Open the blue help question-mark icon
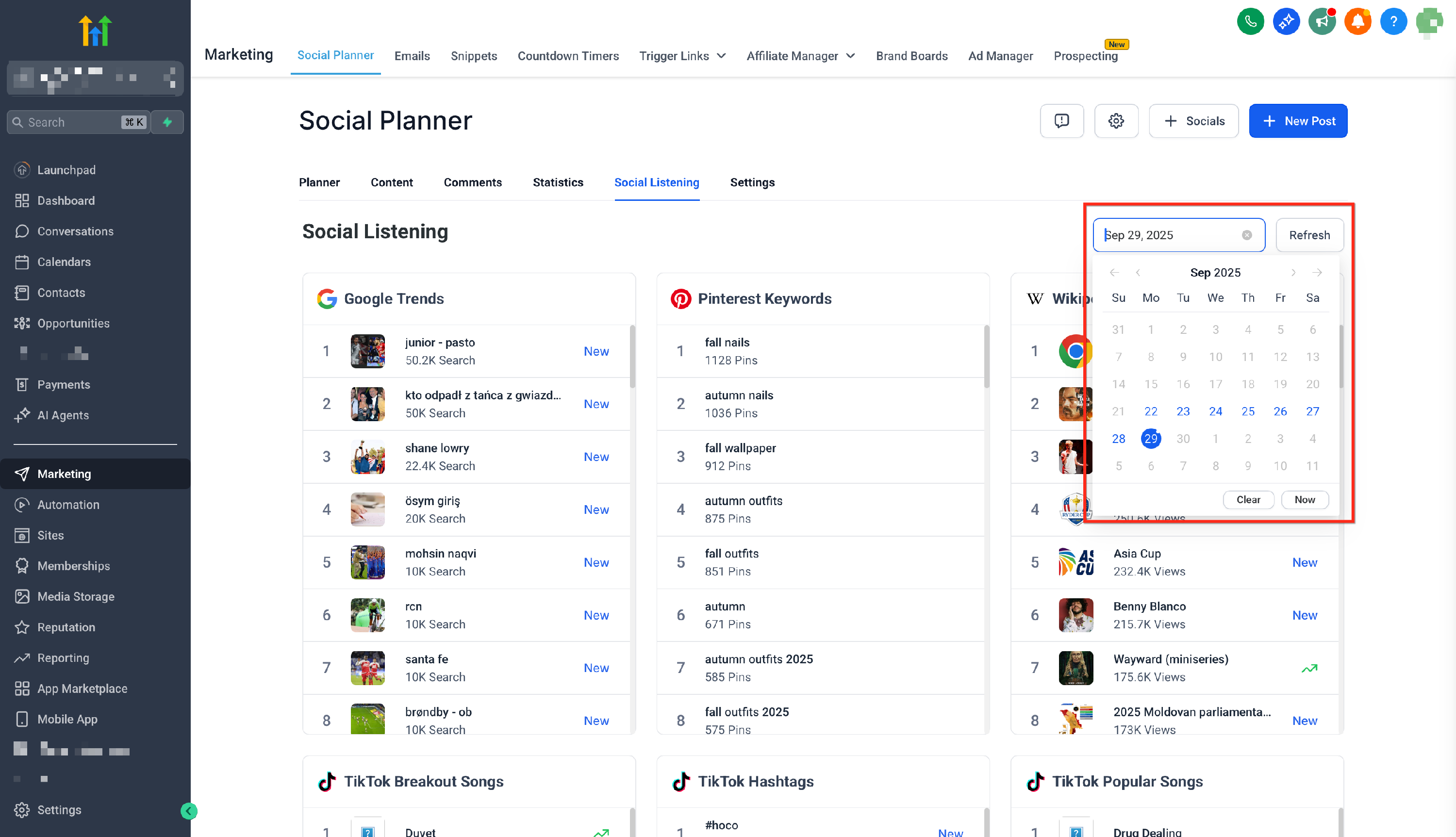This screenshot has width=1456, height=837. point(1393,22)
